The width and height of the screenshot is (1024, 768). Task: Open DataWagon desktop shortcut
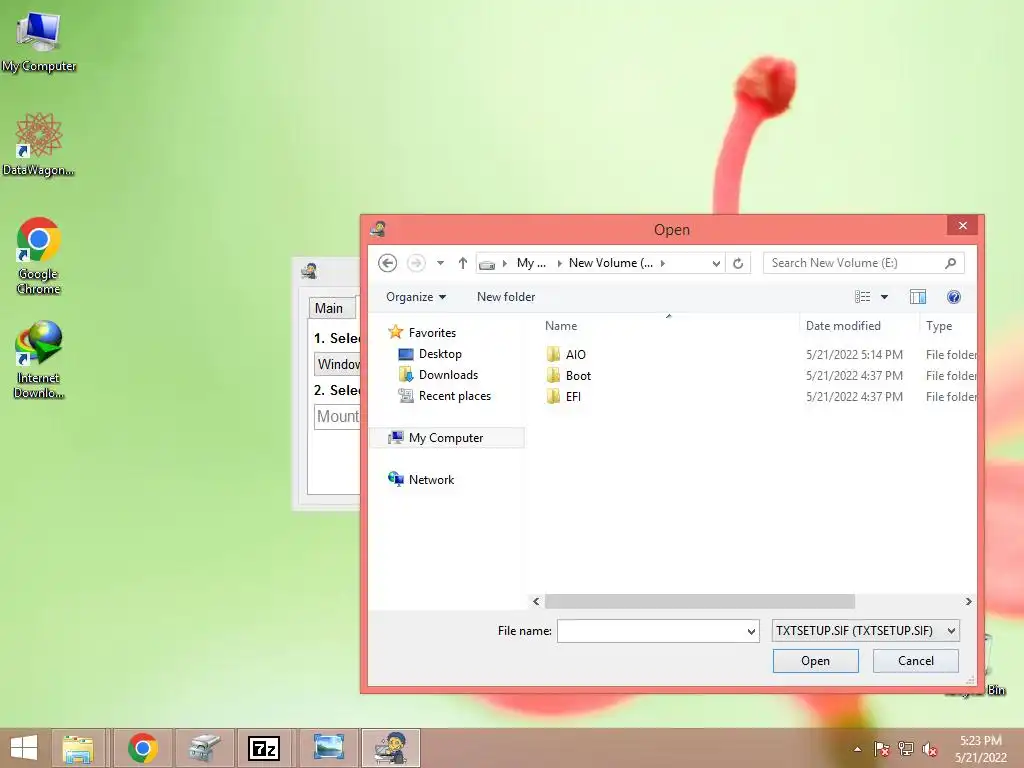39,144
